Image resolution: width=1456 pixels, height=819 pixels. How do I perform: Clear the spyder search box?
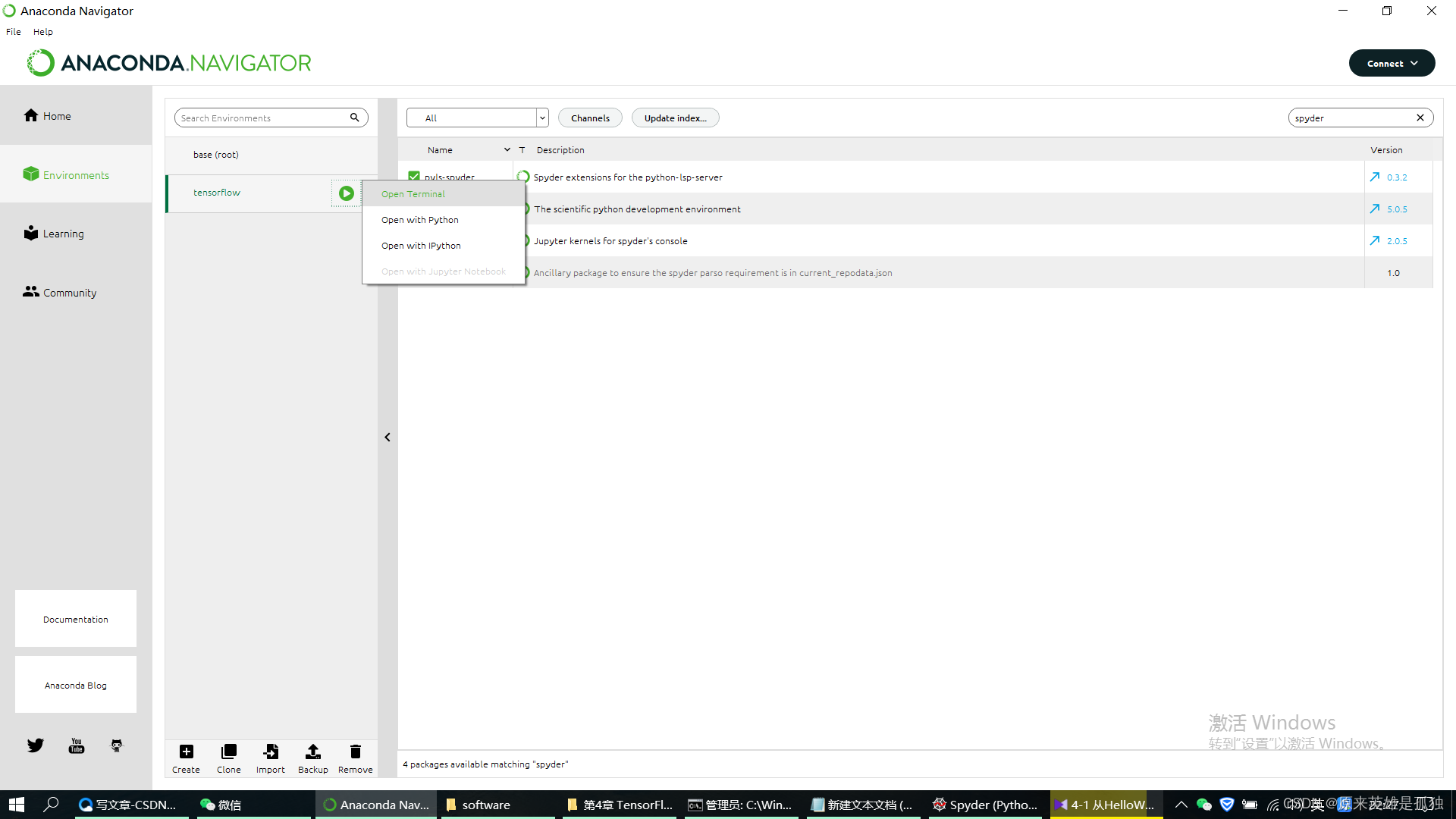(x=1420, y=118)
